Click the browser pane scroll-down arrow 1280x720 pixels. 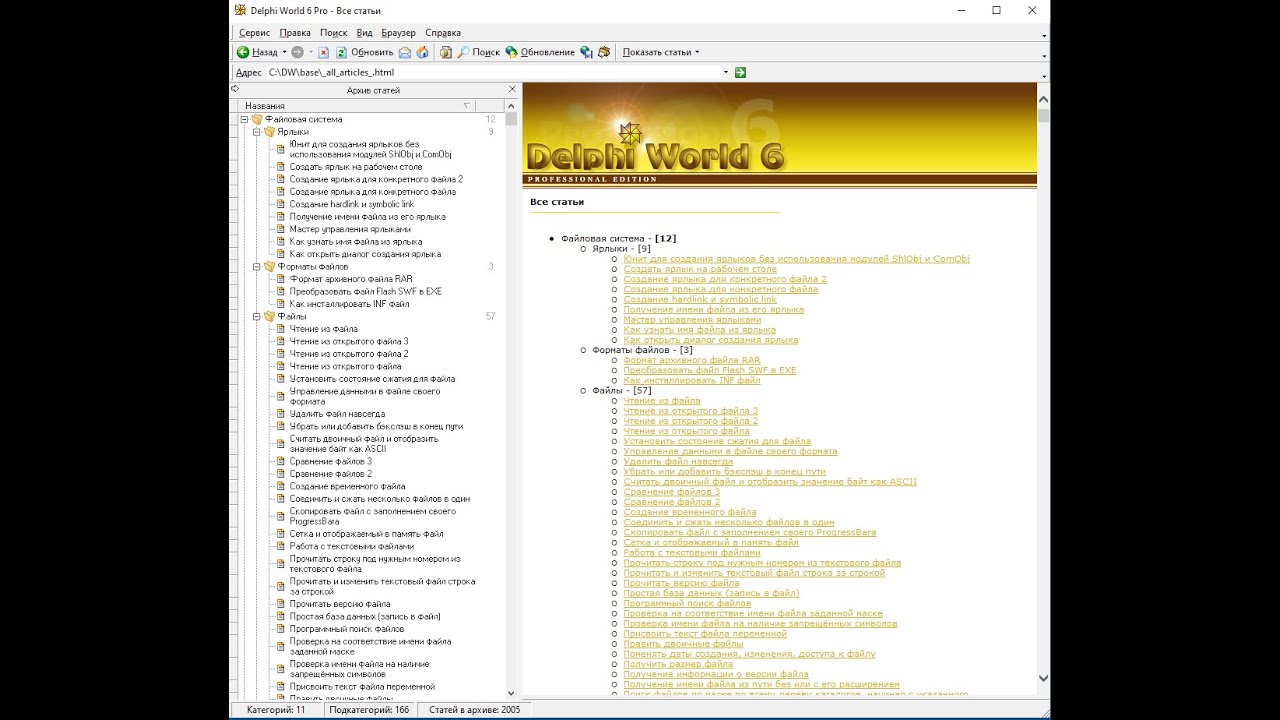(1043, 677)
